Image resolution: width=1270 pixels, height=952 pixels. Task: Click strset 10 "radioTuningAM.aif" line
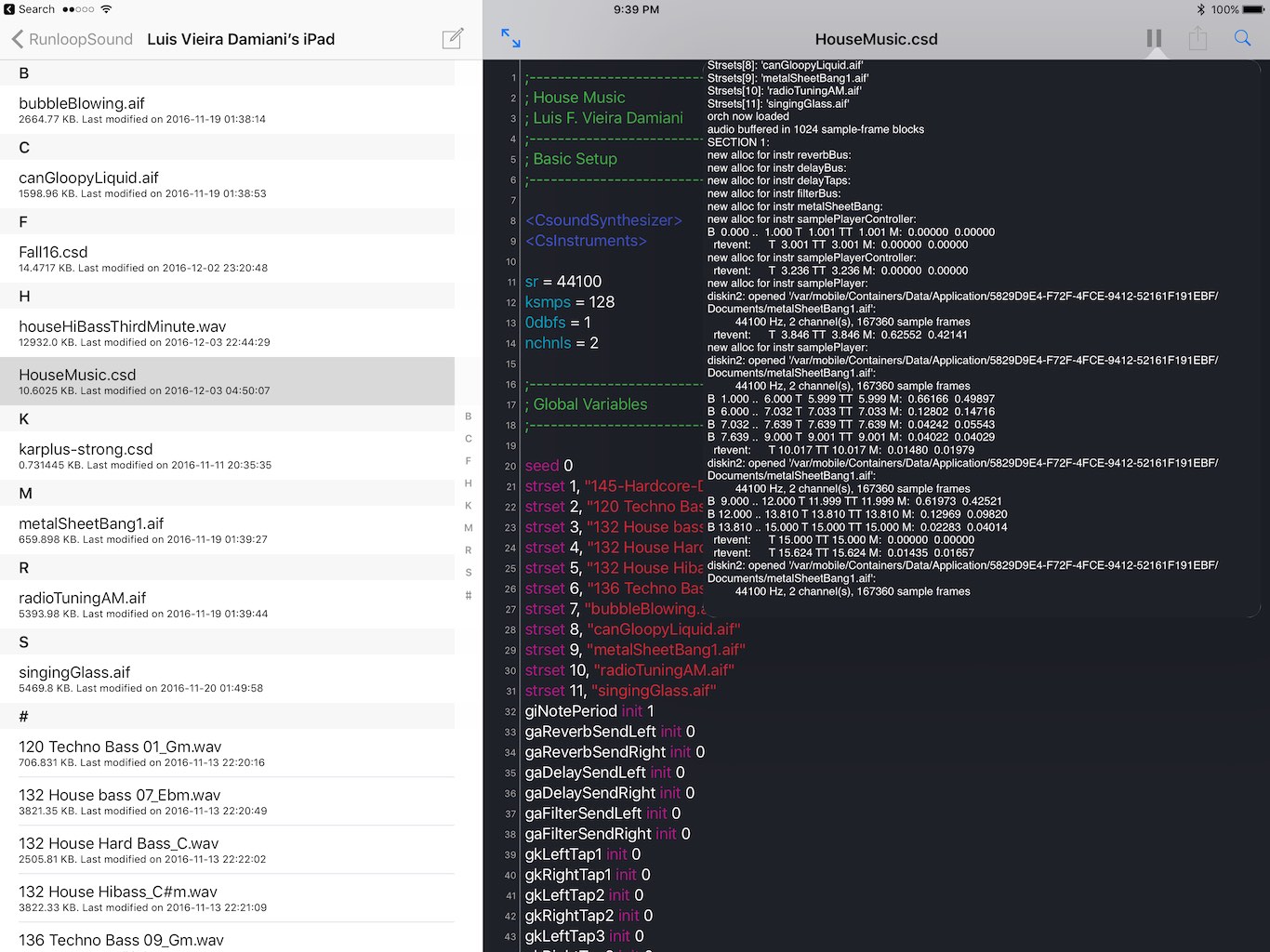point(629,670)
